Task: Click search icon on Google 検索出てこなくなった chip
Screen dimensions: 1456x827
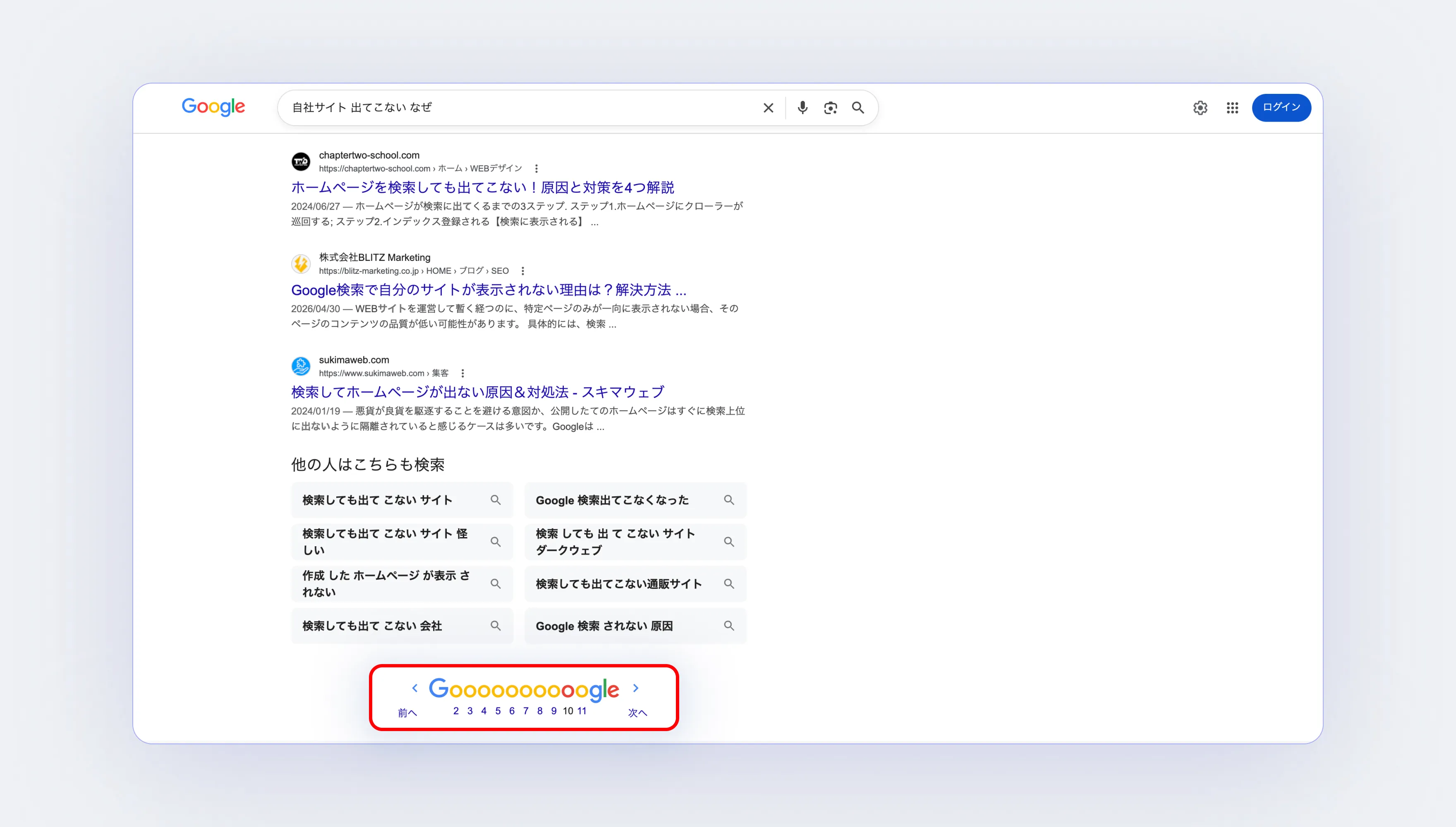Action: pyautogui.click(x=729, y=500)
